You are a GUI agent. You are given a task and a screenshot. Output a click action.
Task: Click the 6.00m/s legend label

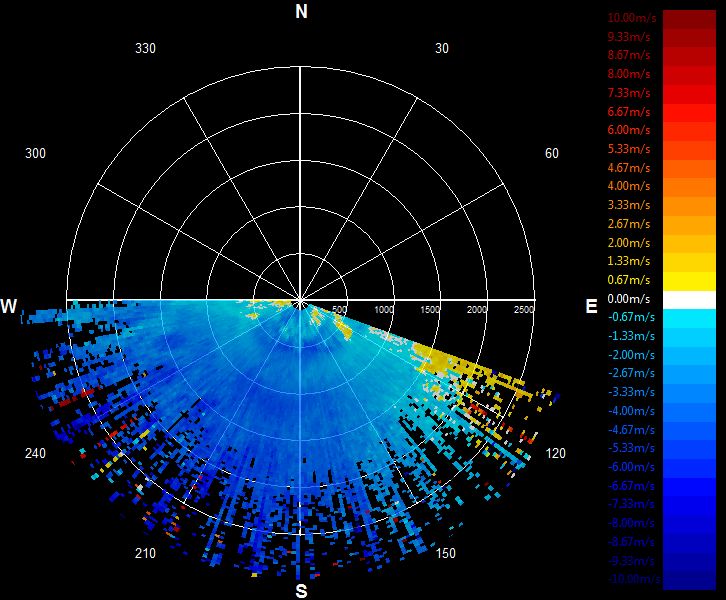pos(629,130)
